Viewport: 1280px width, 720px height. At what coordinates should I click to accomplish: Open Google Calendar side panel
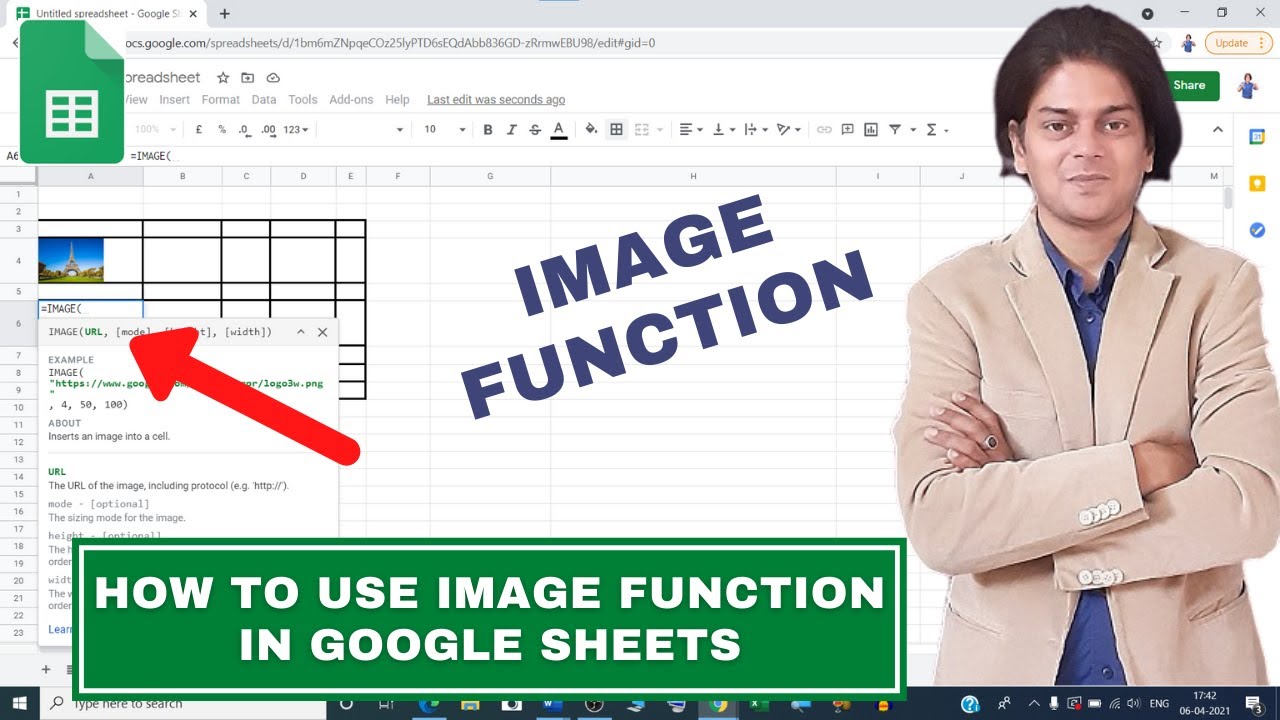[1257, 137]
